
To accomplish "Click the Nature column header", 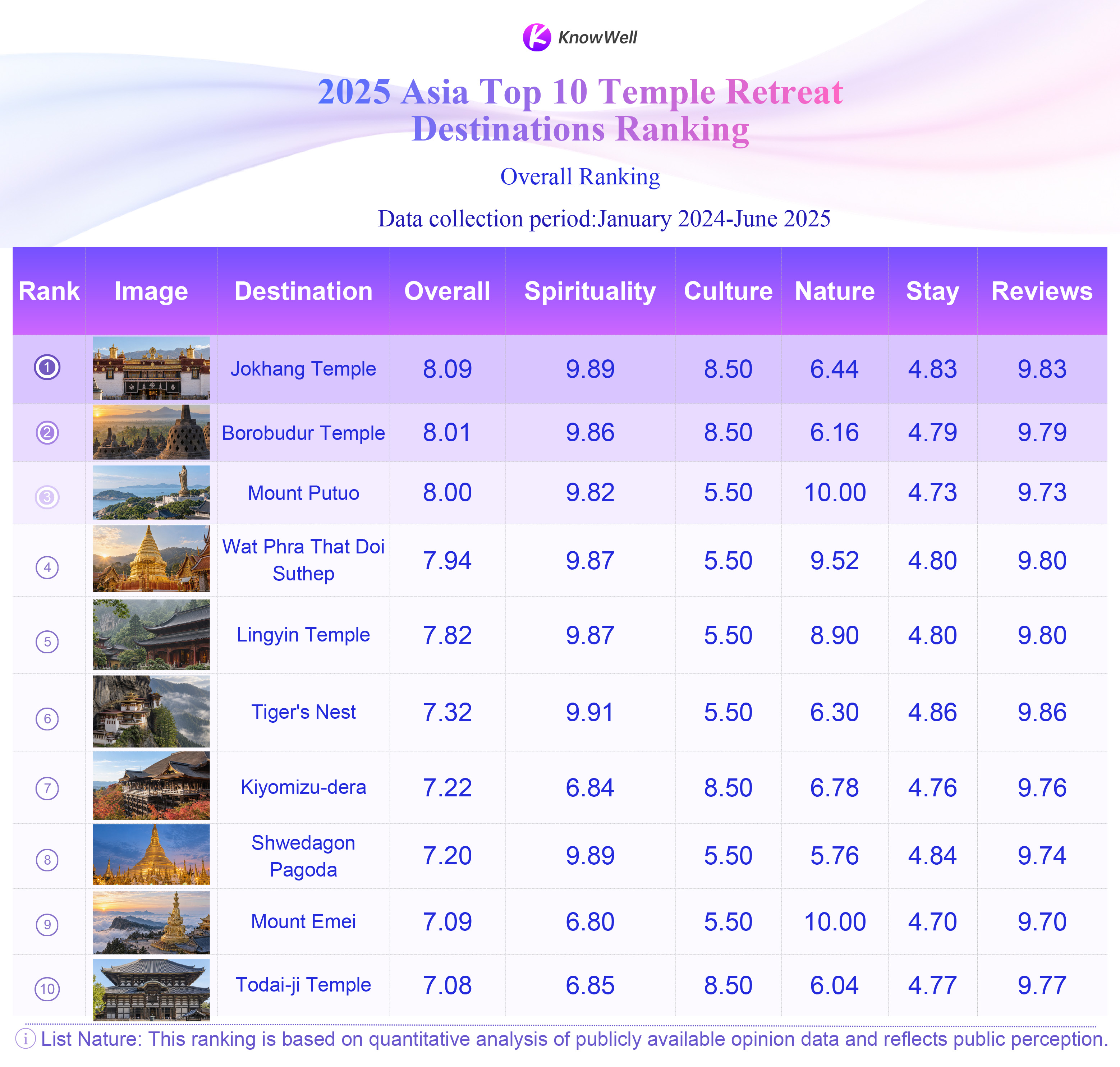I will click(x=835, y=291).
